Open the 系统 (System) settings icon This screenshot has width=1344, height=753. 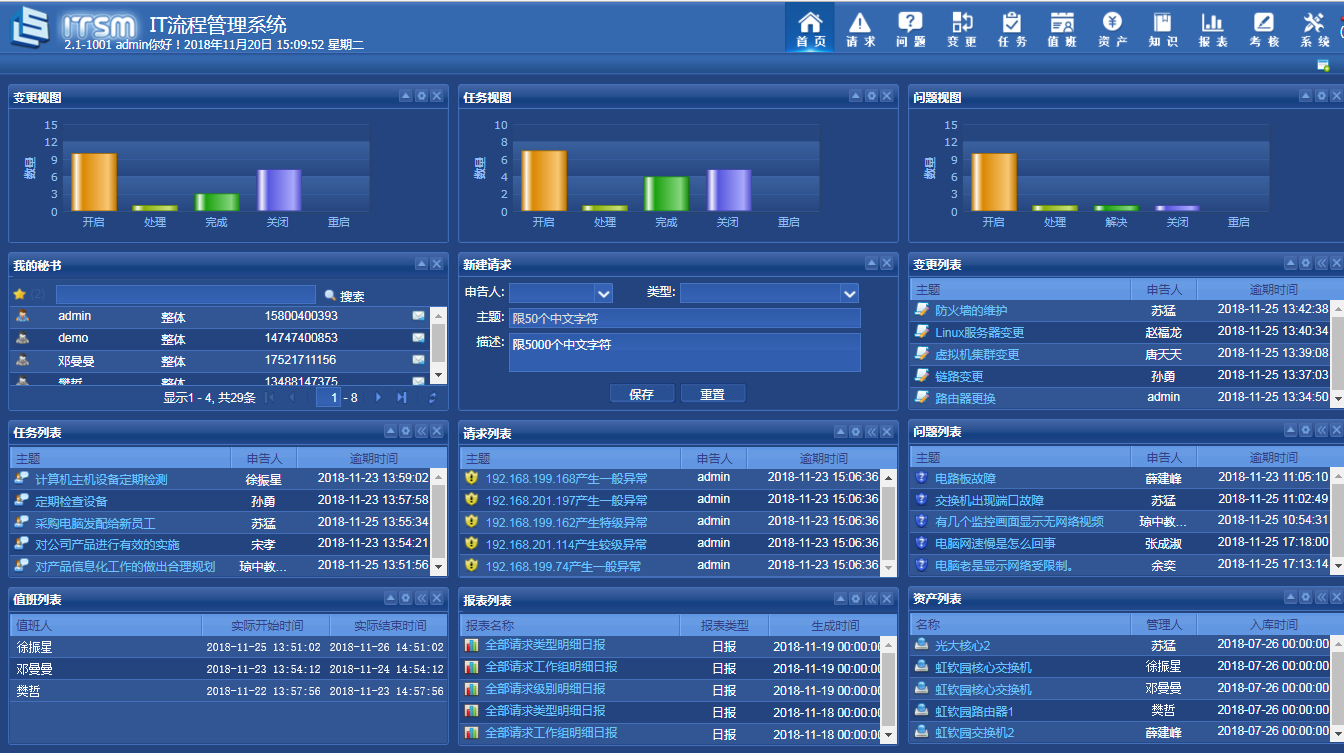[1314, 29]
